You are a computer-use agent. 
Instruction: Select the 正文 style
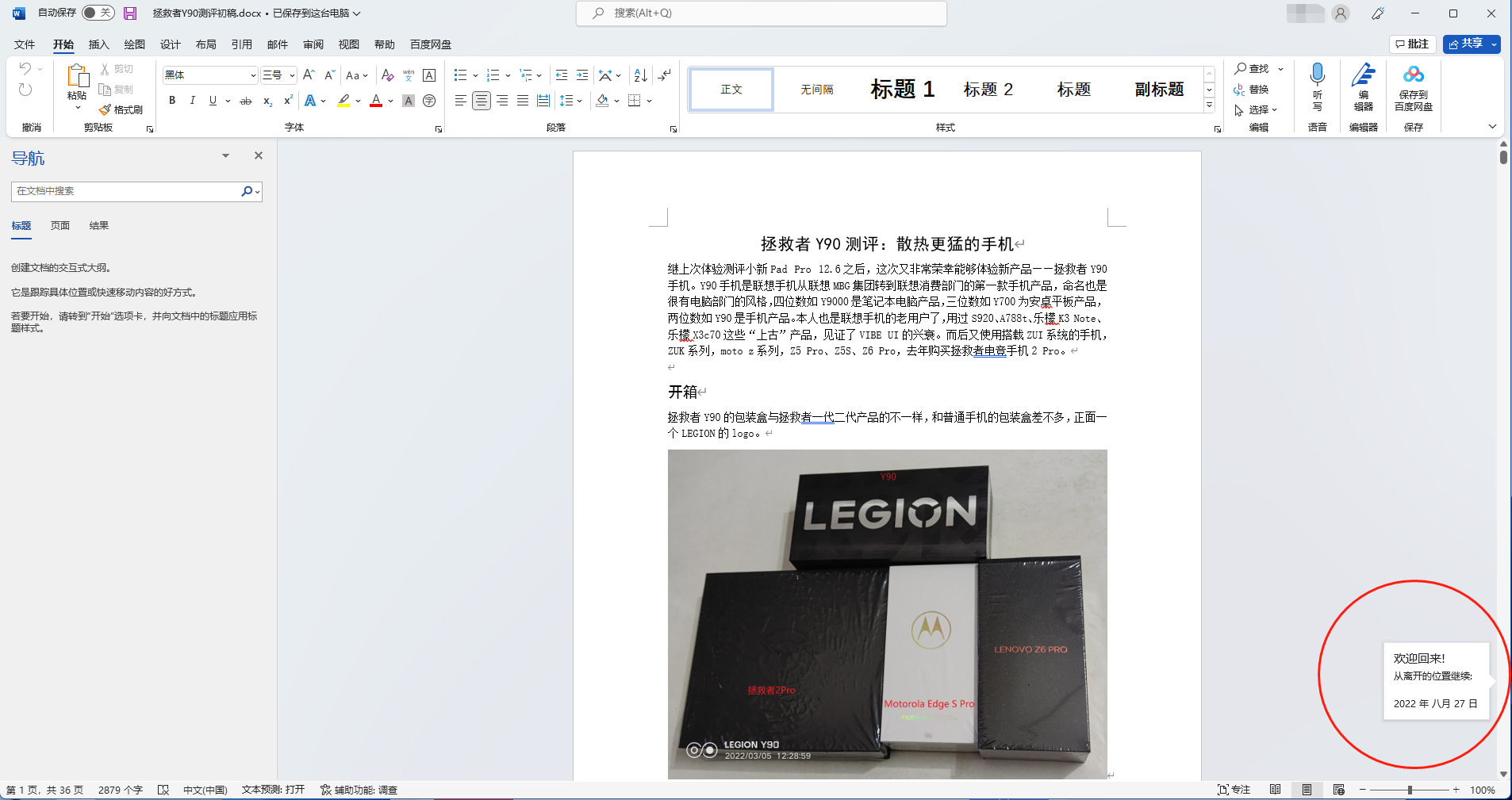(x=731, y=89)
